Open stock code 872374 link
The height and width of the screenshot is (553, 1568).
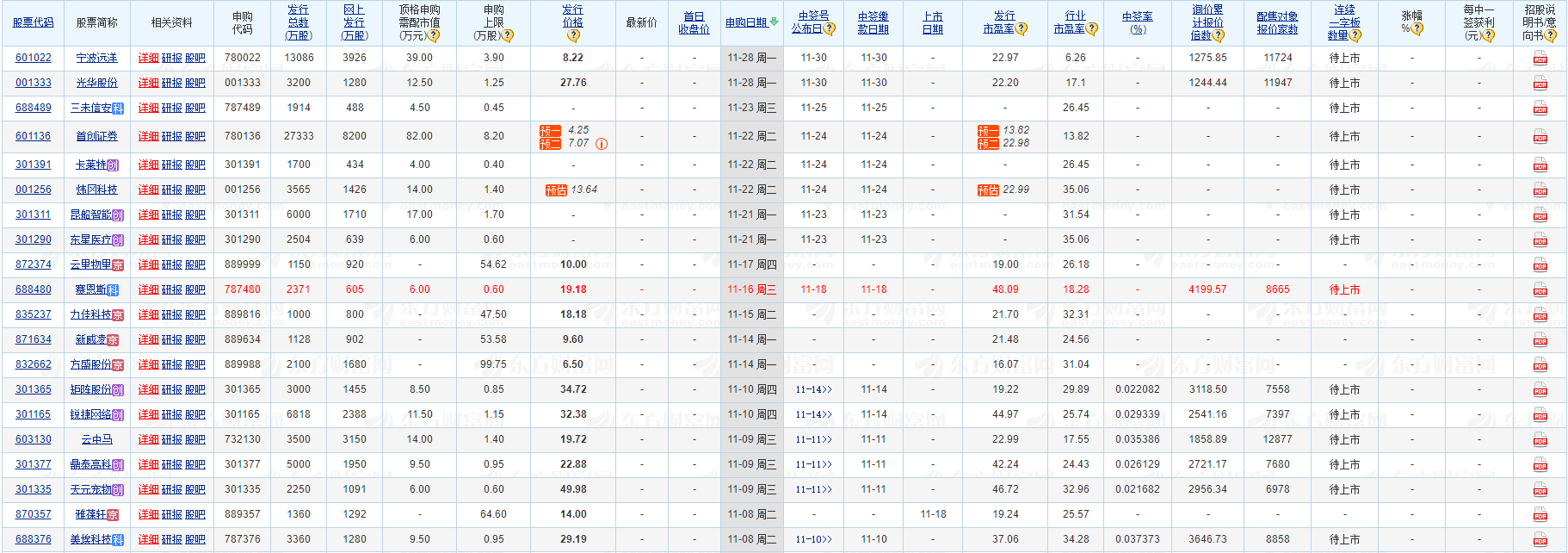point(34,264)
